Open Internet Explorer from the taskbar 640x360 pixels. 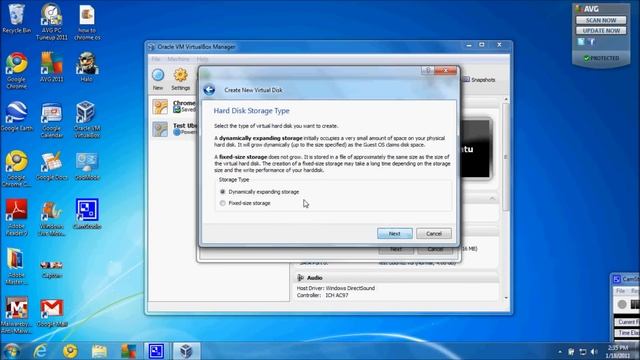click(40, 351)
